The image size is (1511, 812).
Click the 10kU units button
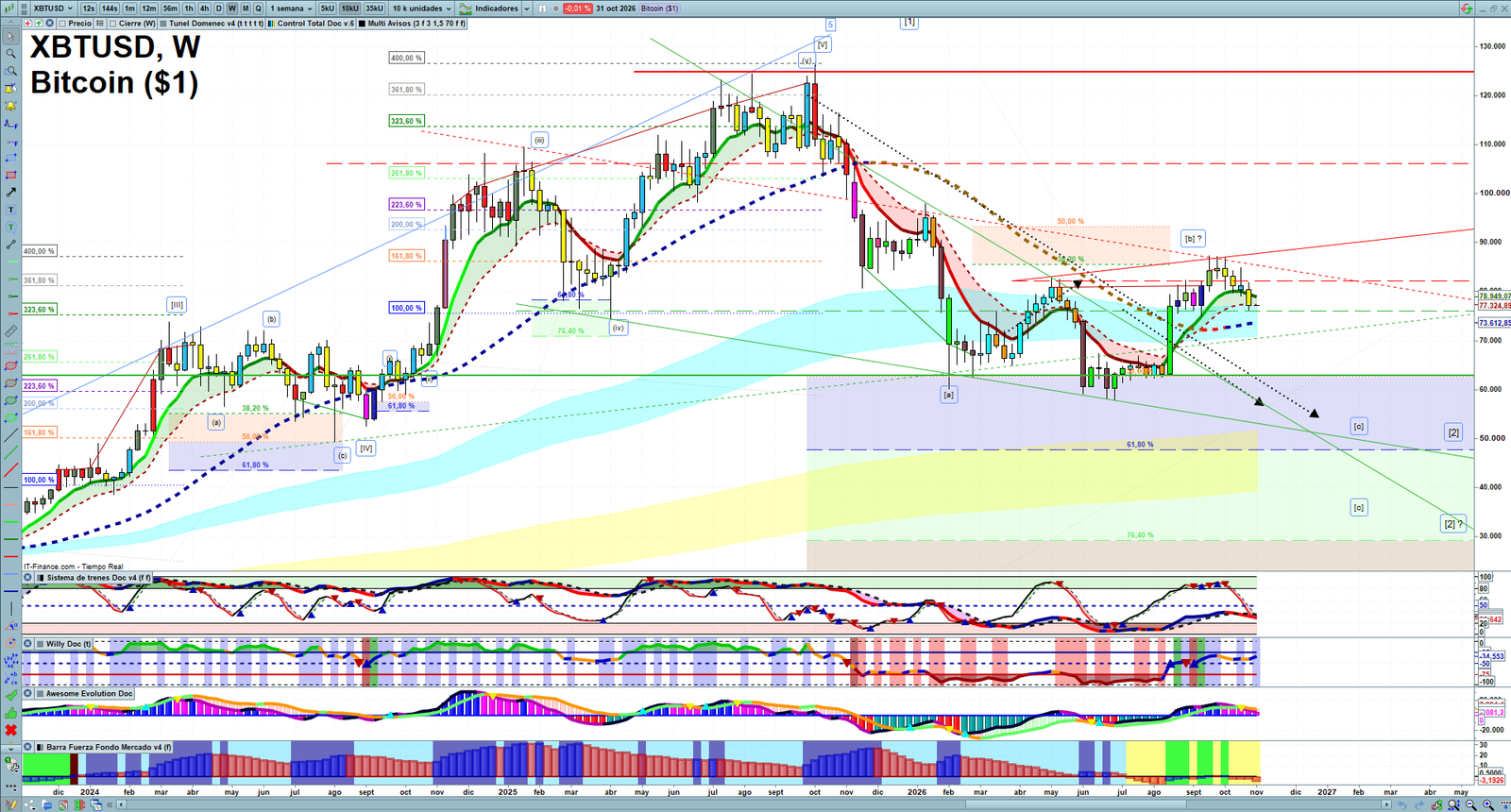click(349, 8)
